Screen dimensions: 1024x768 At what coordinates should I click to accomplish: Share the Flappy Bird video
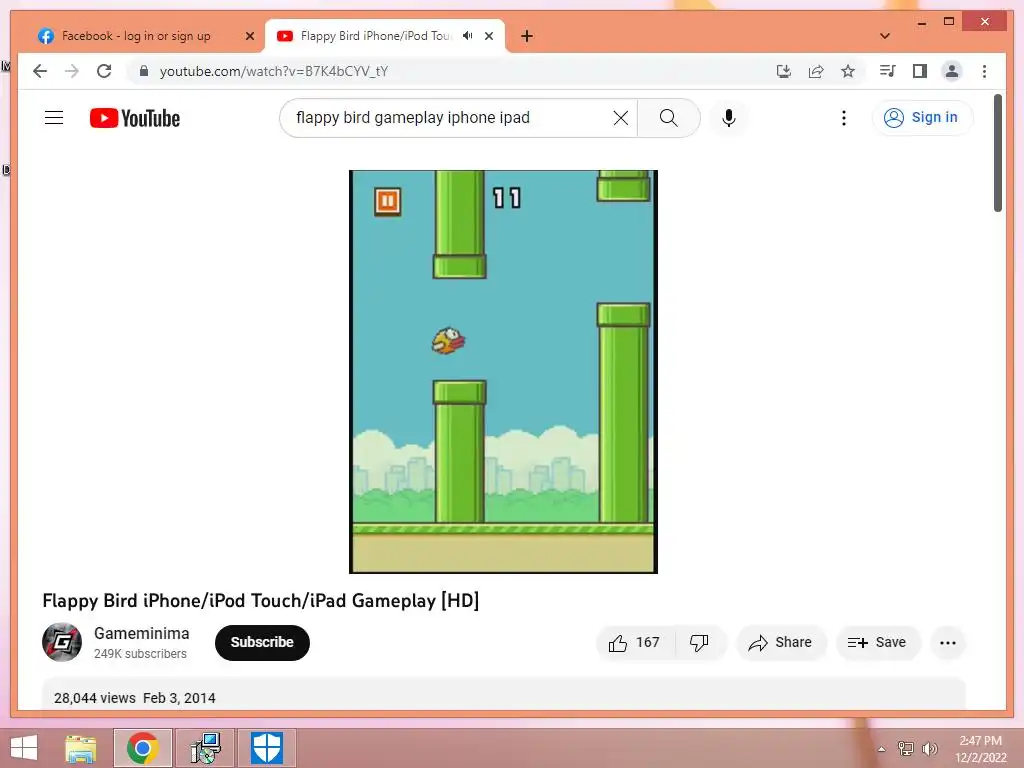pyautogui.click(x=781, y=643)
